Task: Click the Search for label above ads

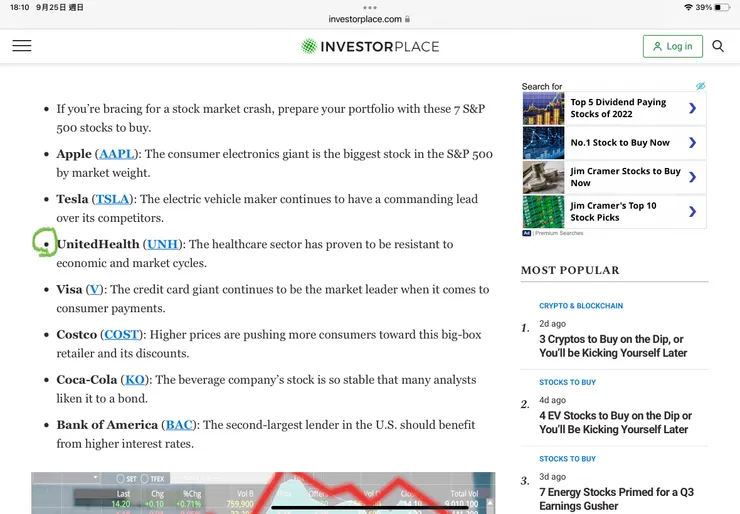Action: 542,86
